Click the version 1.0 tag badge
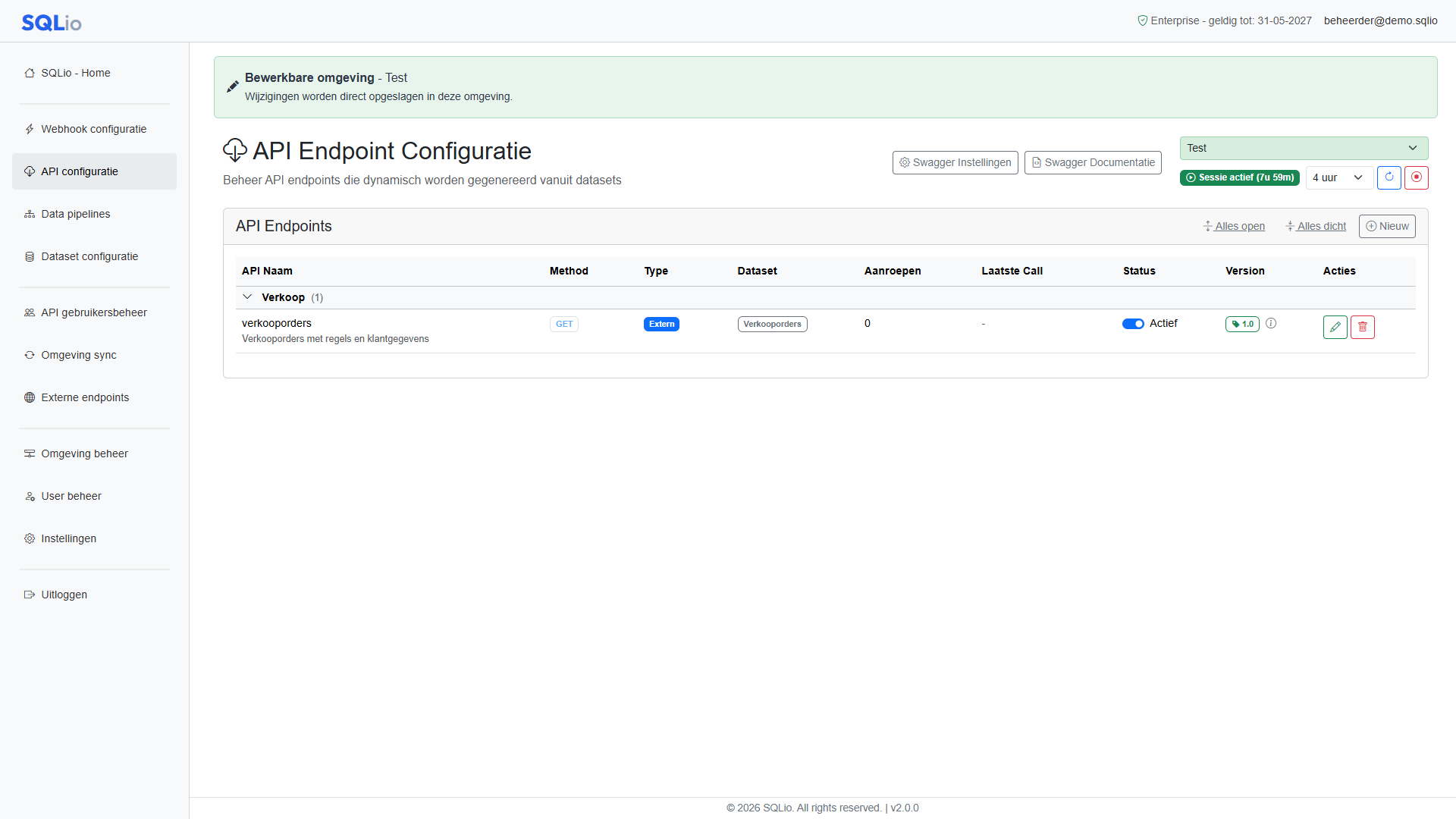This screenshot has width=1456, height=819. (1242, 324)
